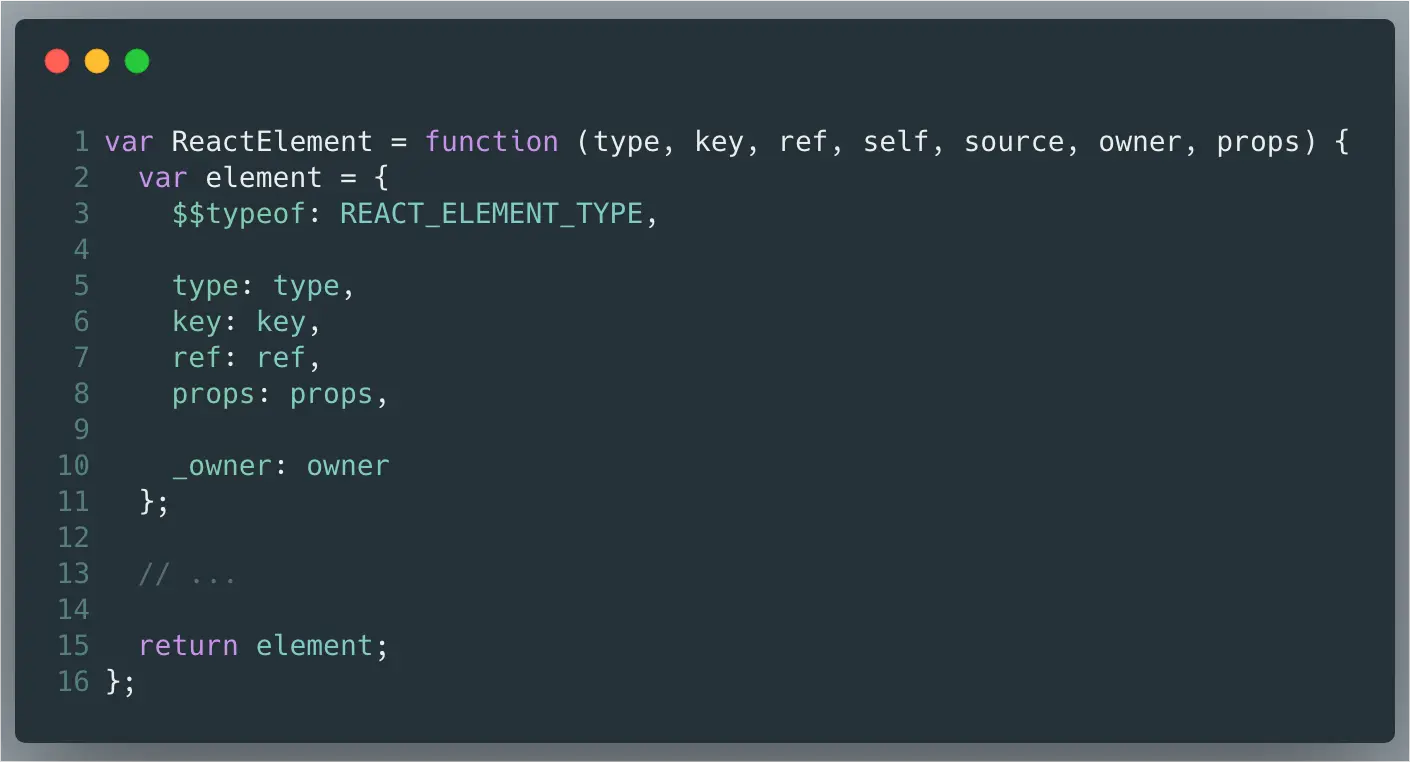Click the red close window dot
Screen dimensions: 1410x762
pos(57,61)
